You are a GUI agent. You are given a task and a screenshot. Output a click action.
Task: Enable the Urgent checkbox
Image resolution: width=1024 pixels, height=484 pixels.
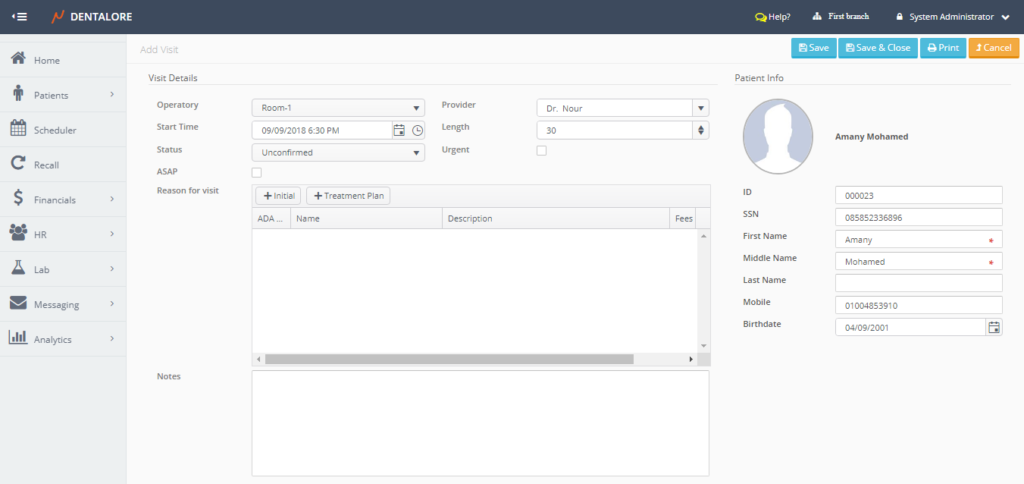point(542,151)
